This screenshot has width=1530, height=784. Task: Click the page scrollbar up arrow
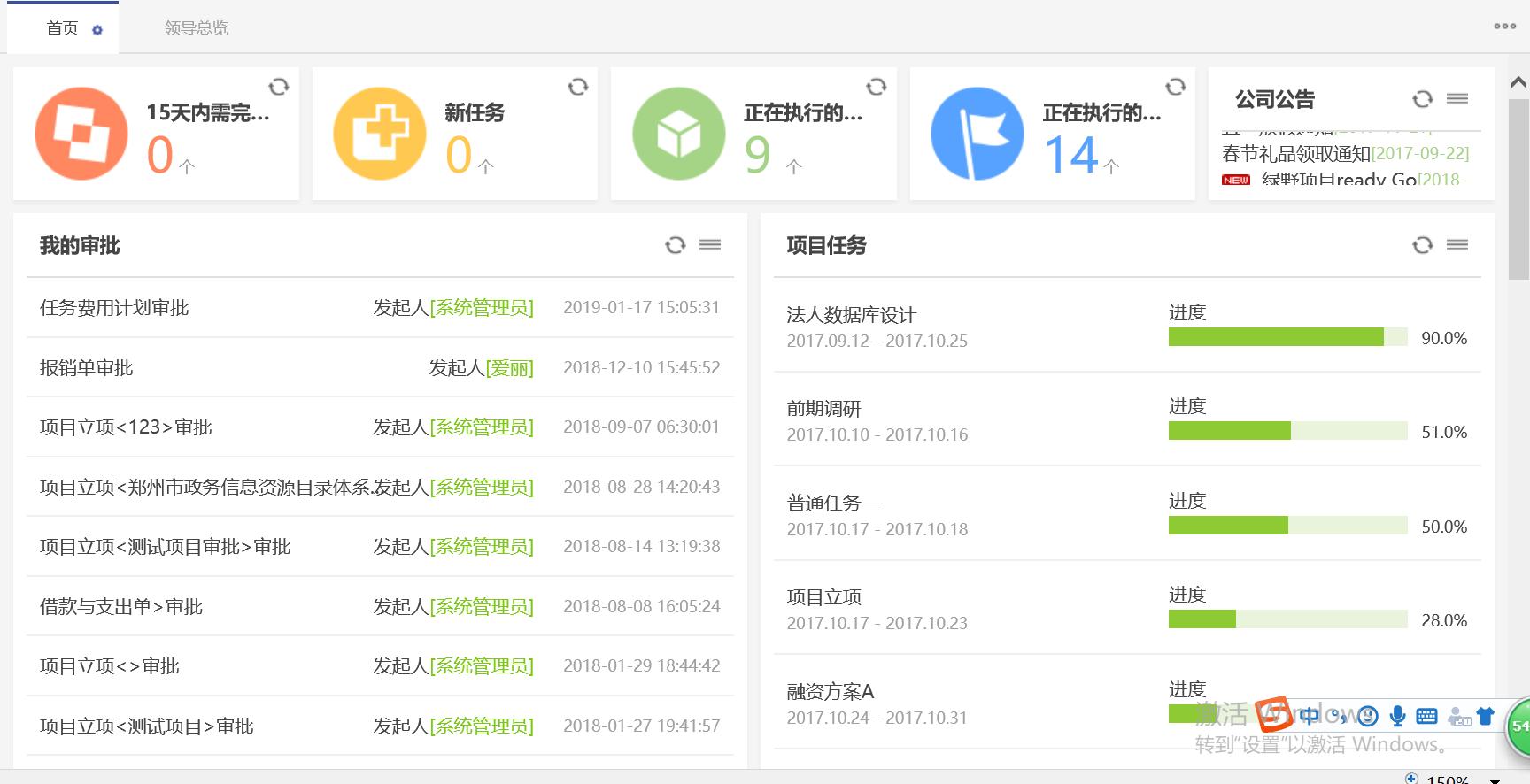1518,82
